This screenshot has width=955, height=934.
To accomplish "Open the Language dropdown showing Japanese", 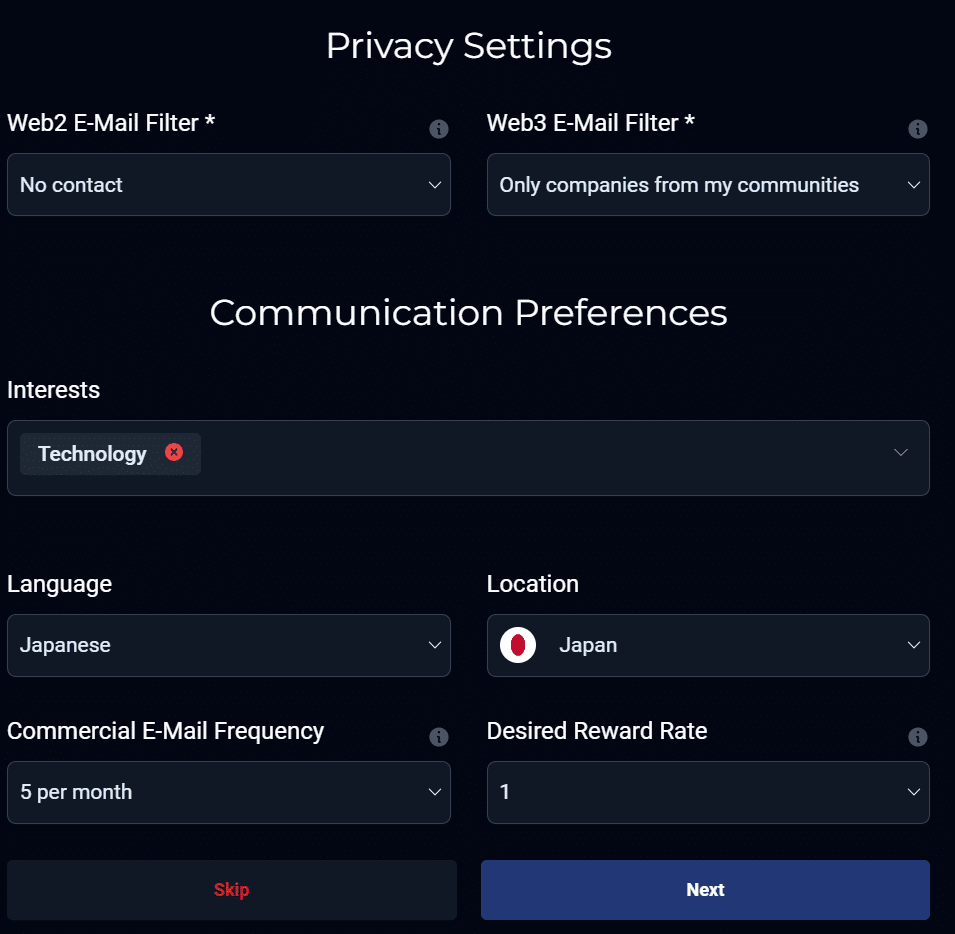I will 228,645.
